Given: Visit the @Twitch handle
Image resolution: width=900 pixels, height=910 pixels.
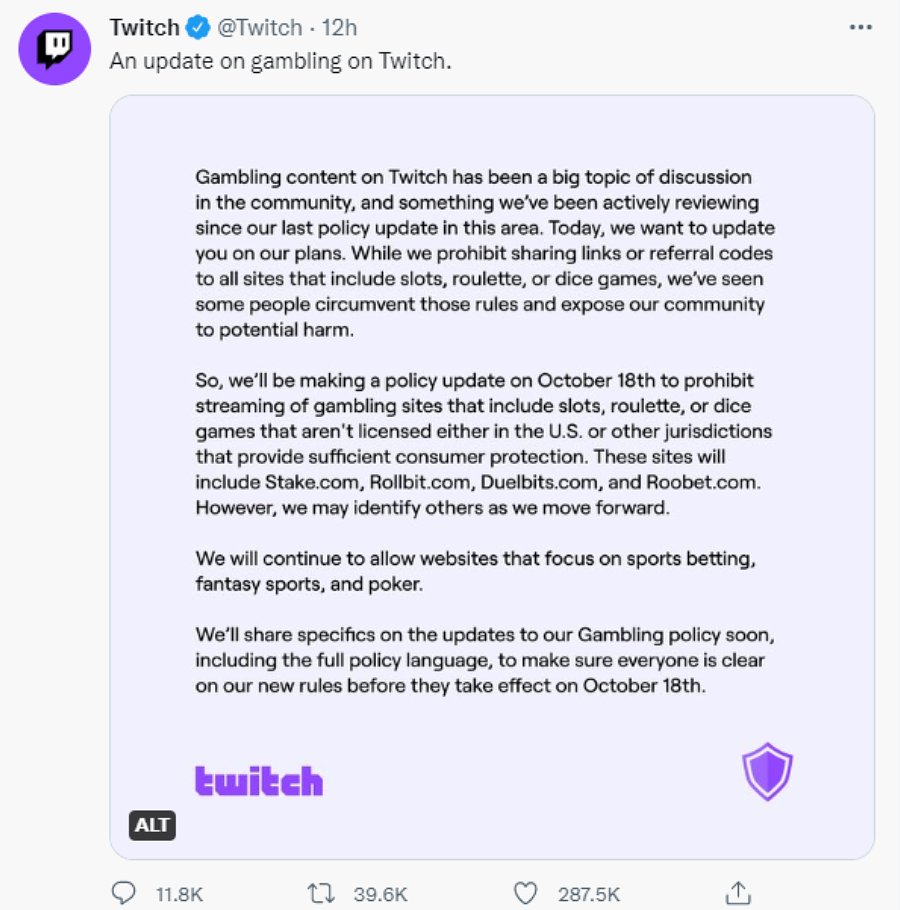Looking at the screenshot, I should point(263,28).
